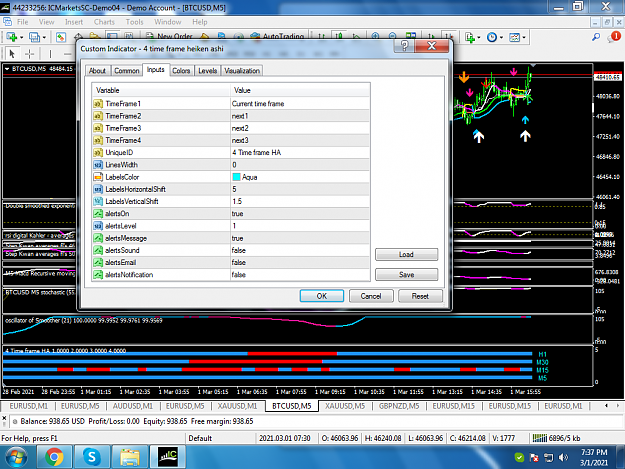Switch to the AUDUSD,M1 chart tab

(x=133, y=406)
